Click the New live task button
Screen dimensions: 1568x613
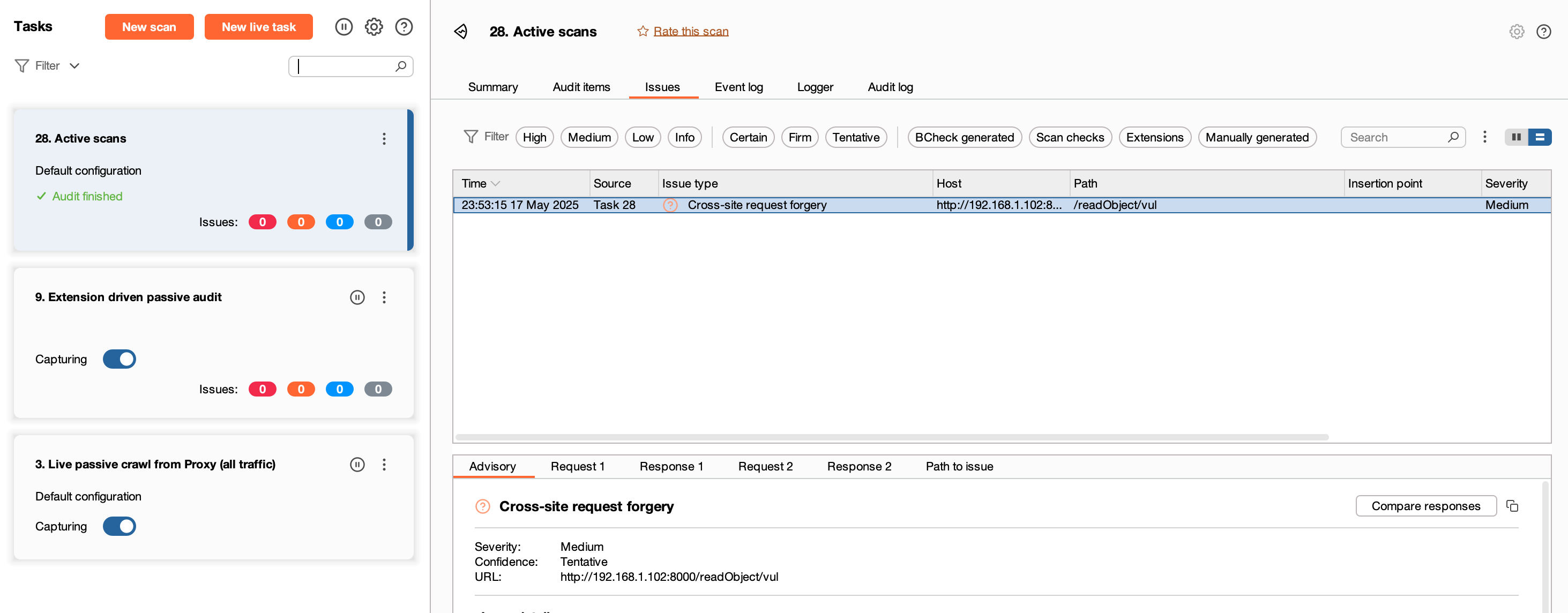(x=259, y=27)
